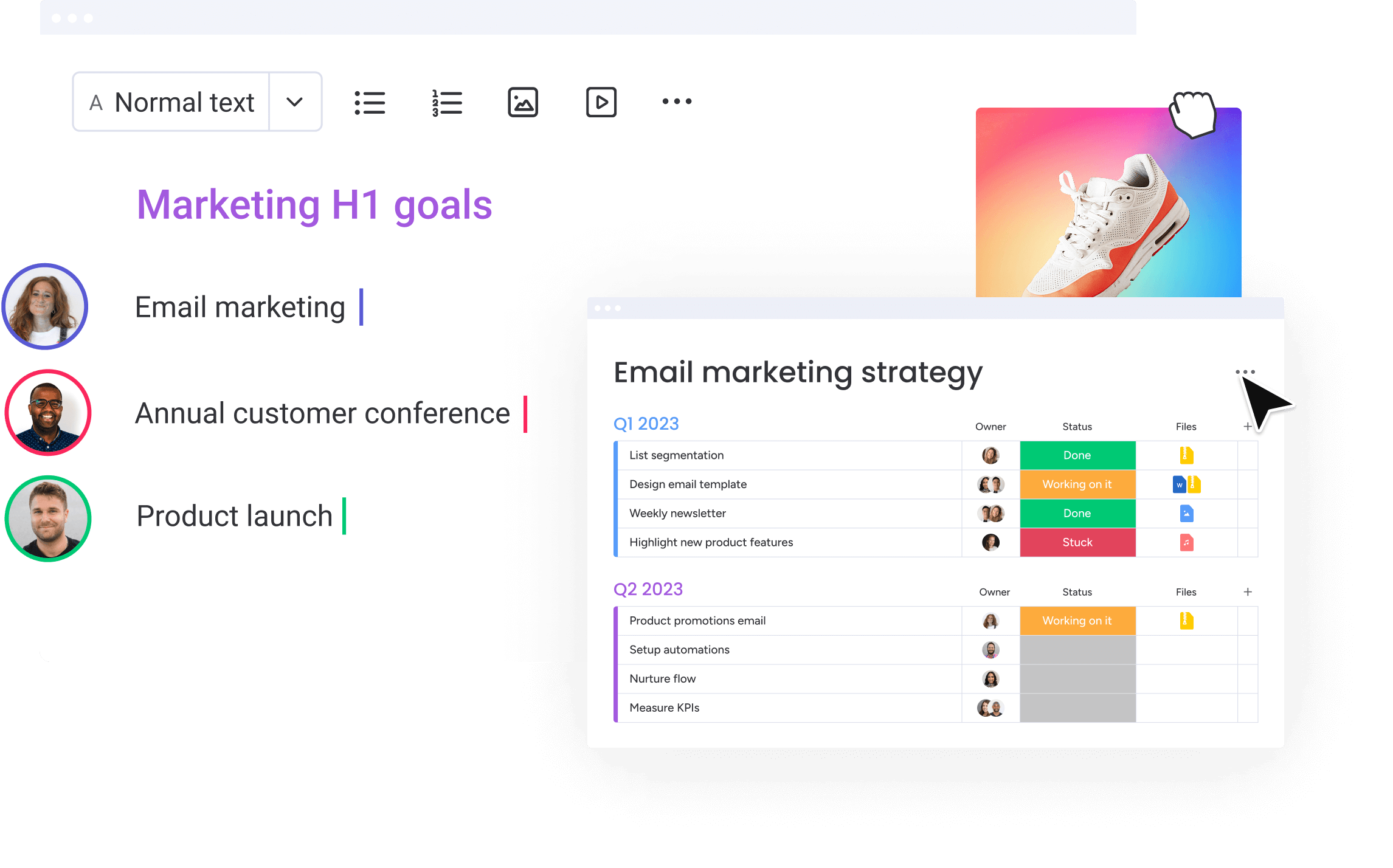Click Highlight new product features owner avatar
The height and width of the screenshot is (868, 1393).
(x=990, y=542)
